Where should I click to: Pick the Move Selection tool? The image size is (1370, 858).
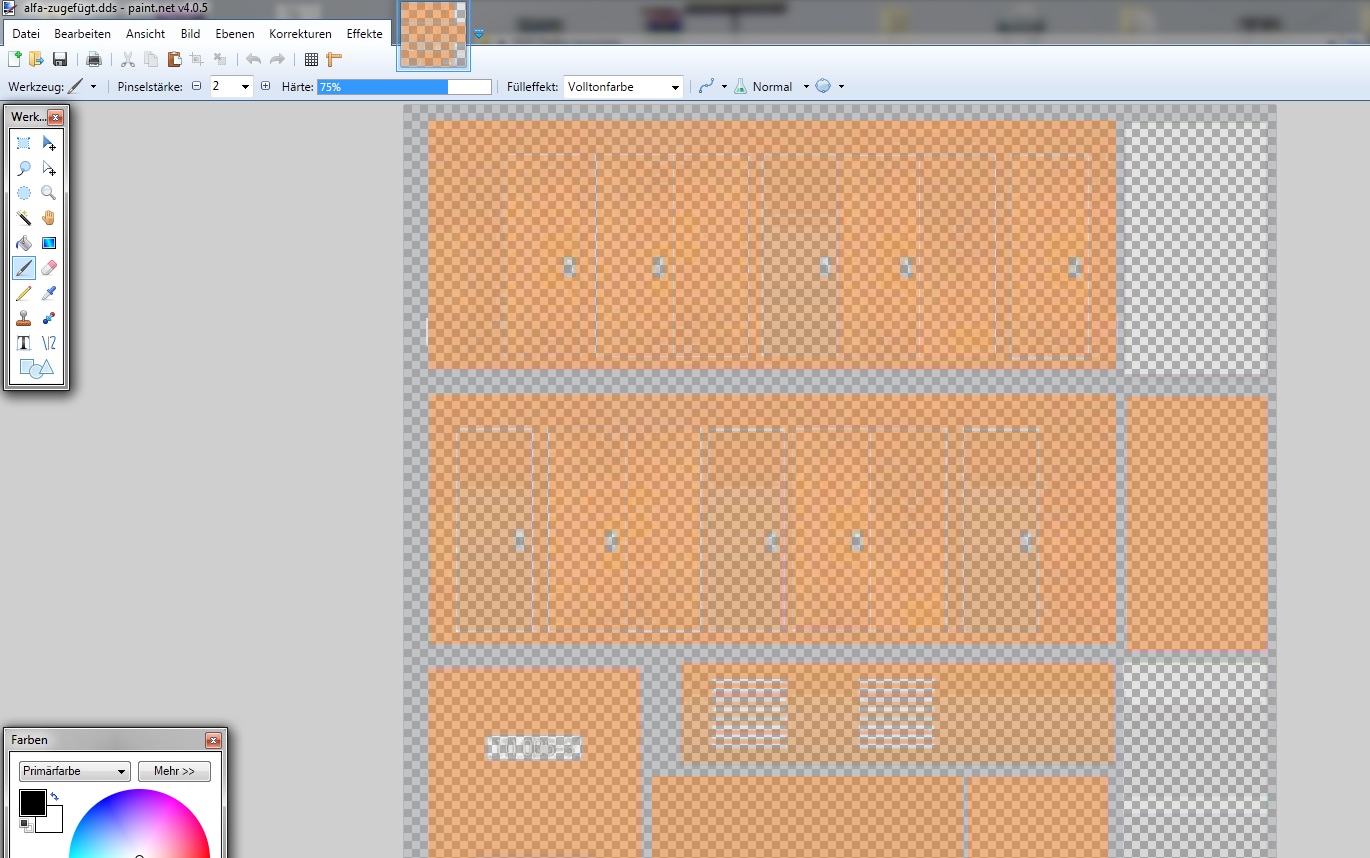[x=49, y=169]
